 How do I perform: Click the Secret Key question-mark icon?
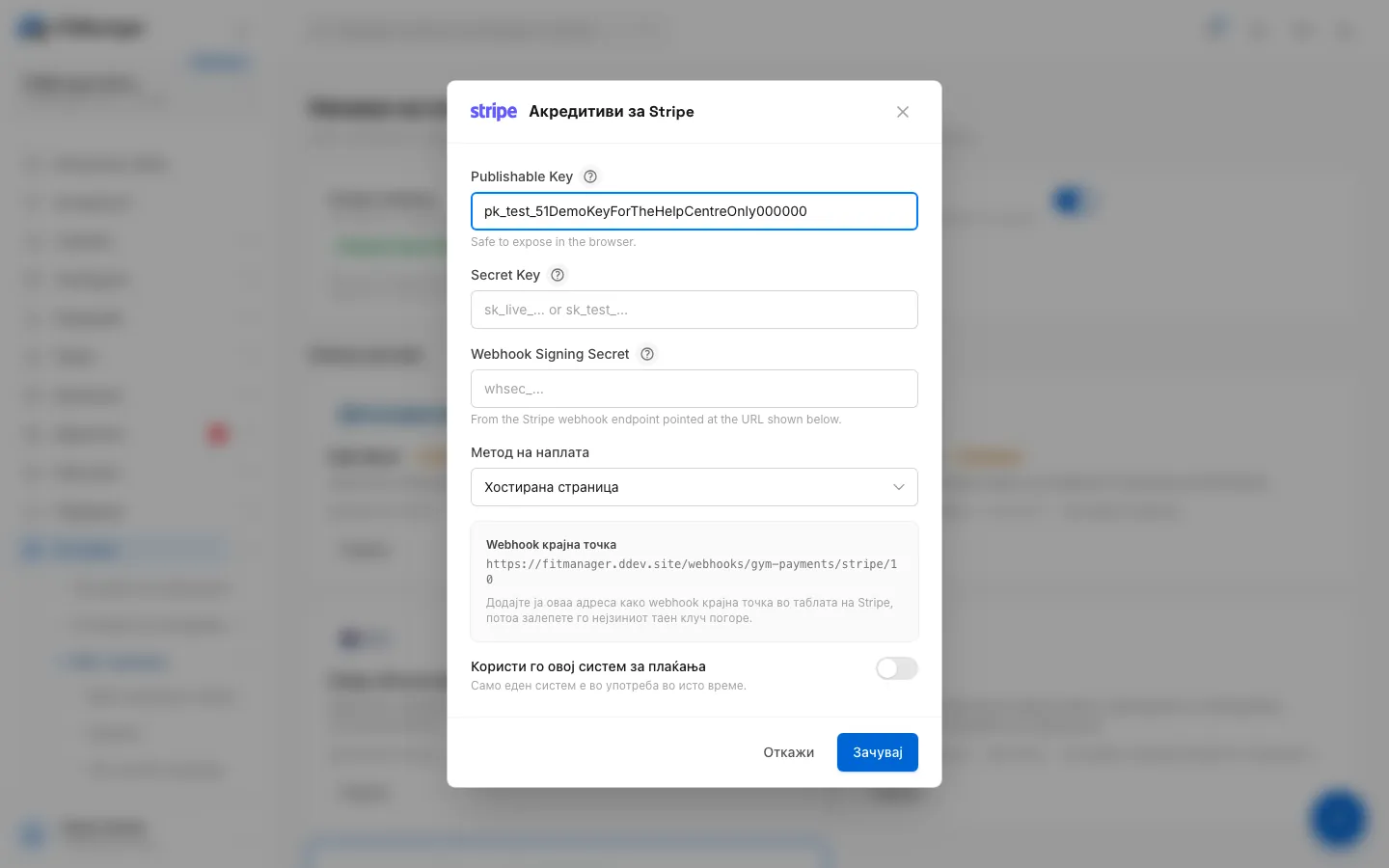pyautogui.click(x=558, y=275)
